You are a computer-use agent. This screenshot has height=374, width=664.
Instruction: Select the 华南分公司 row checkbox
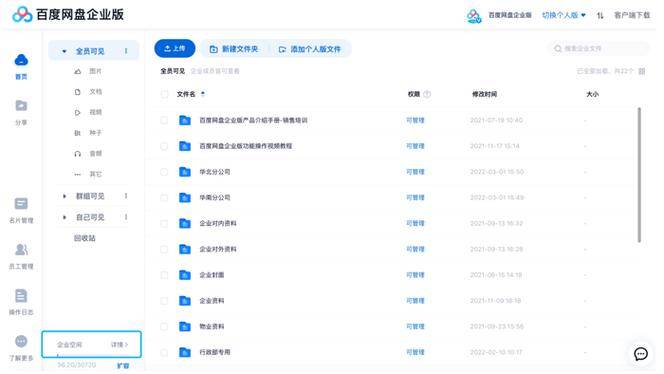point(164,198)
